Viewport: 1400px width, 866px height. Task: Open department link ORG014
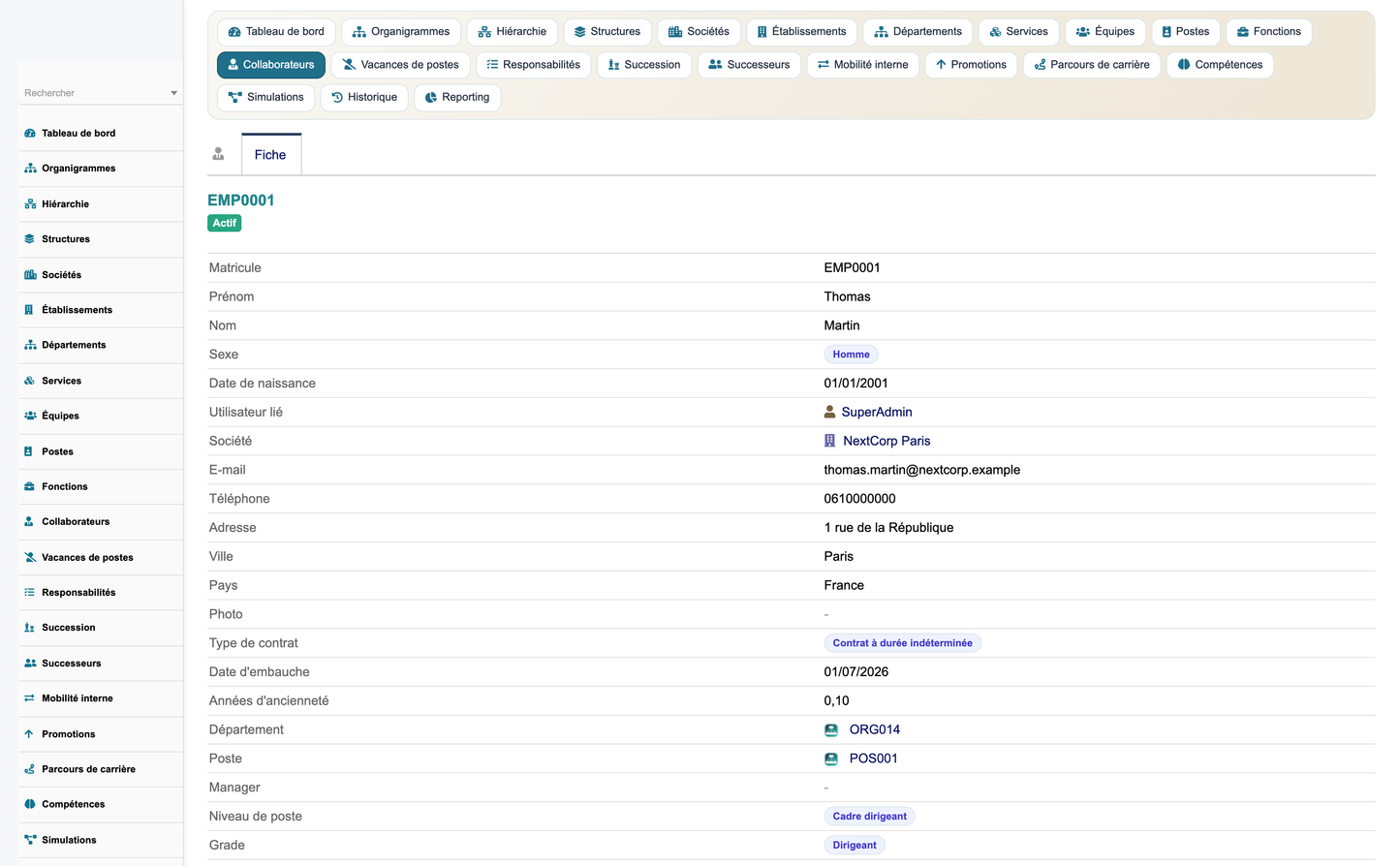point(875,729)
